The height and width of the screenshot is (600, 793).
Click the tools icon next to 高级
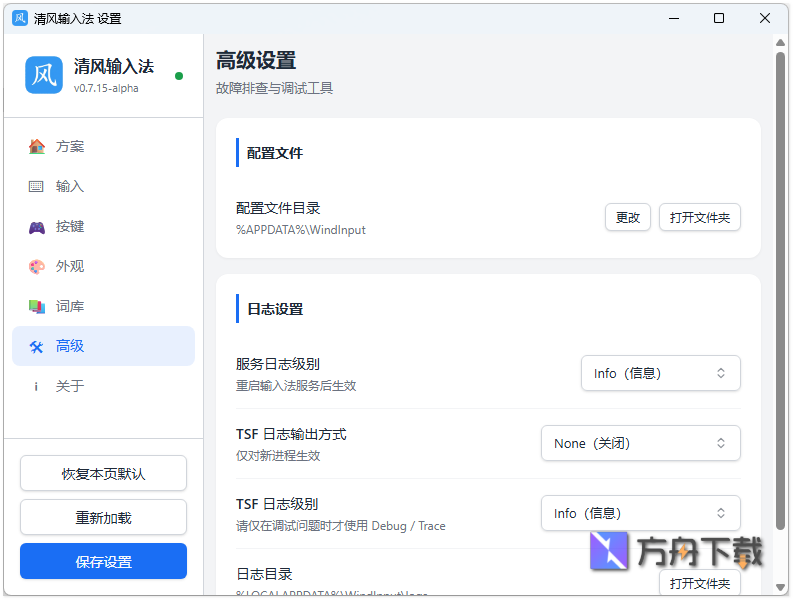pos(36,347)
